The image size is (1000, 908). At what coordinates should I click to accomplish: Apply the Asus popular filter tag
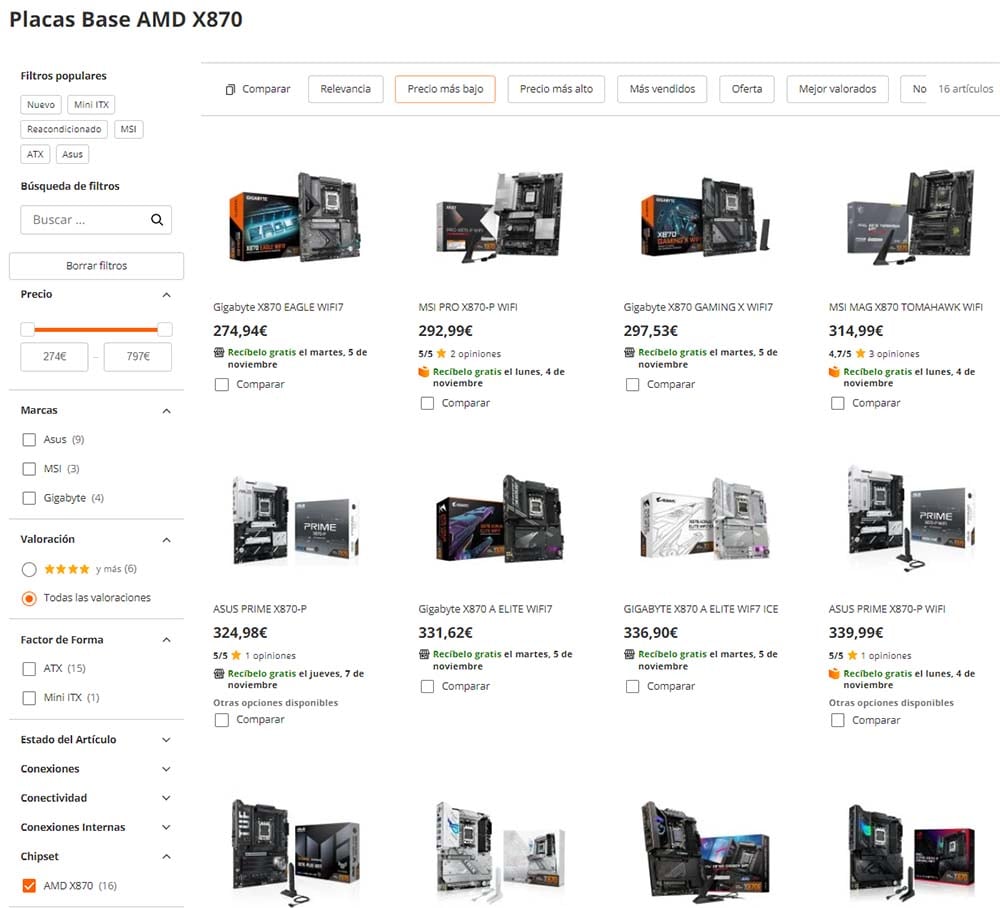click(73, 154)
